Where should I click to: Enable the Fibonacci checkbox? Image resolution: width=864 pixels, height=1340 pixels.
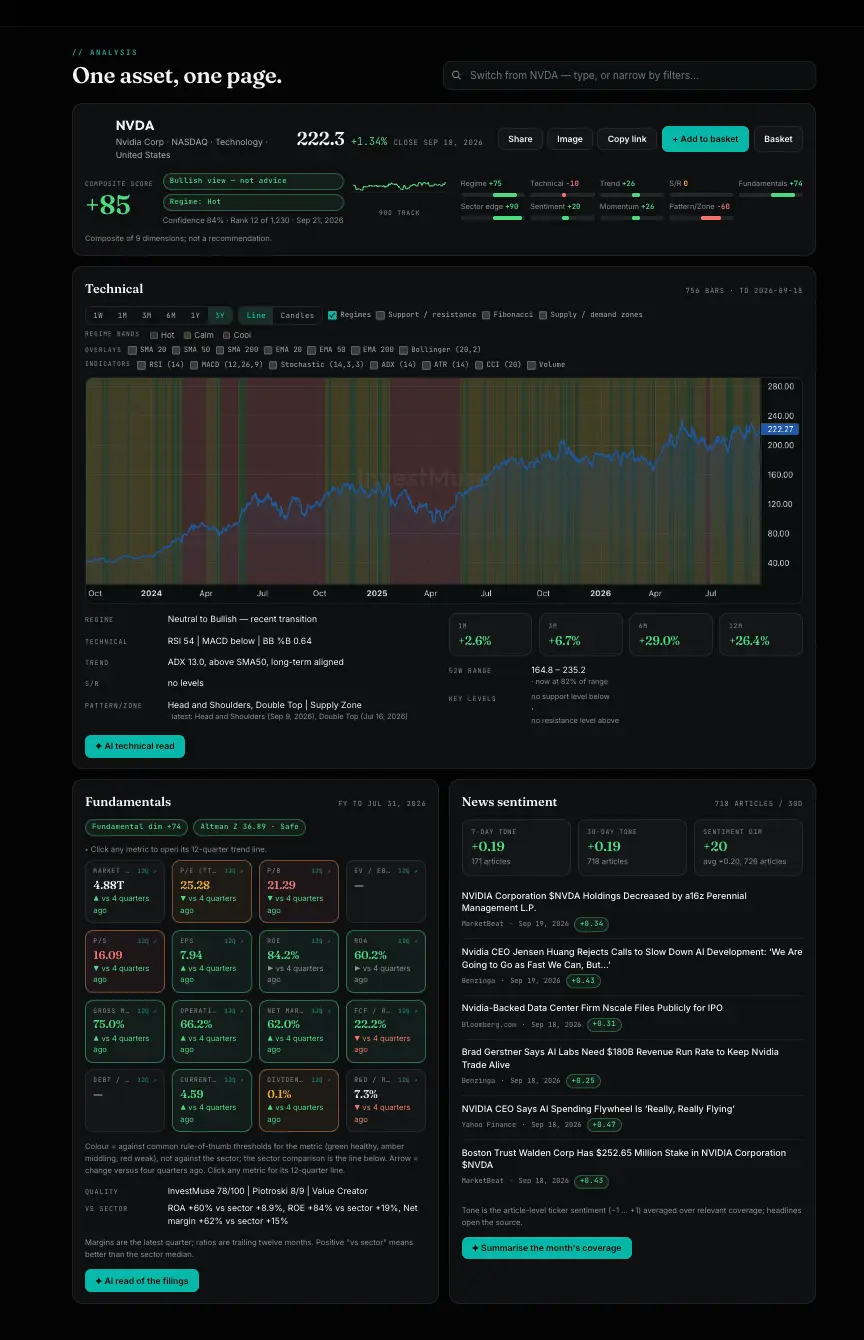[485, 315]
